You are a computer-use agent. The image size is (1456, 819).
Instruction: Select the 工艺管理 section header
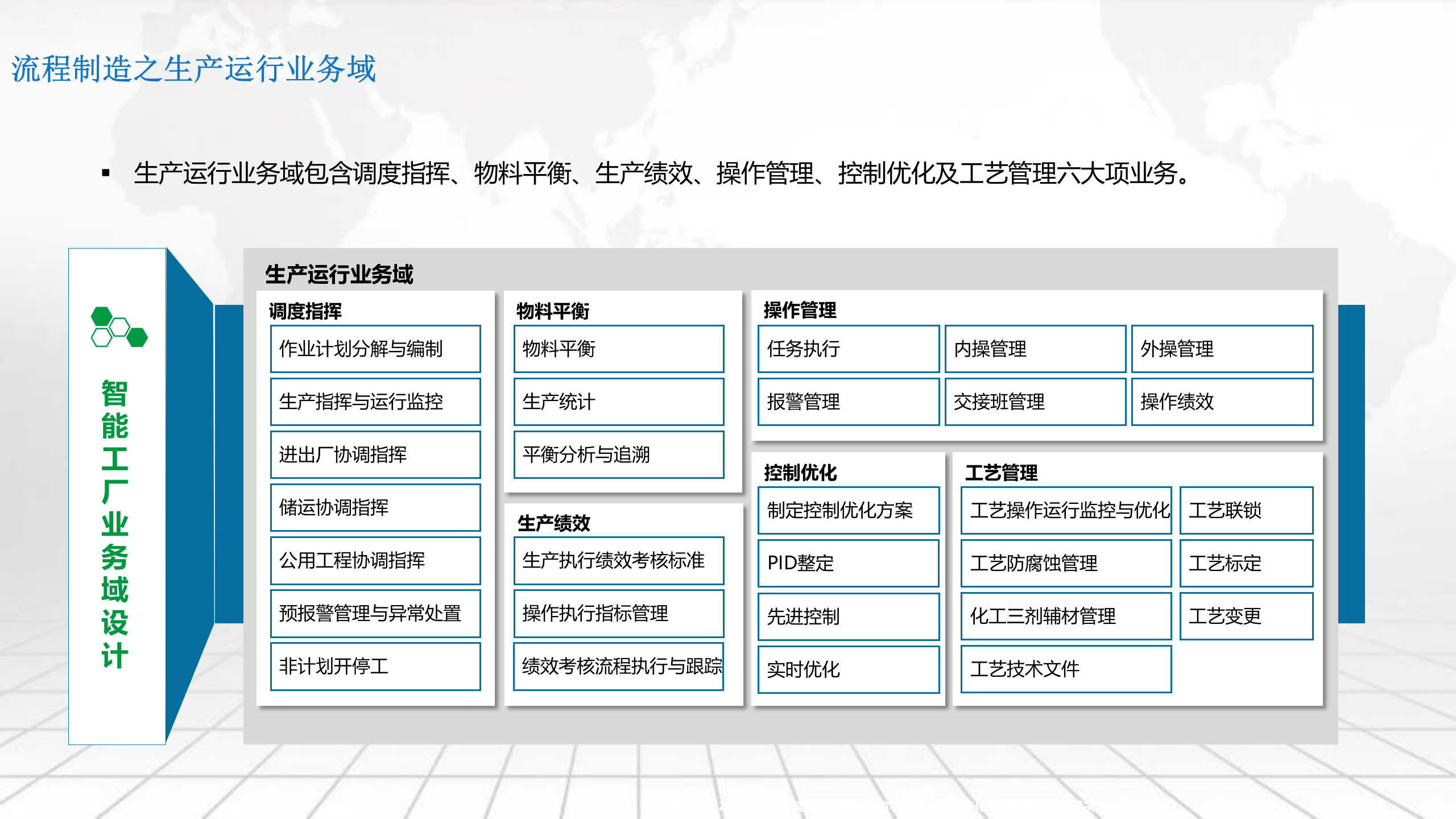1003,472
